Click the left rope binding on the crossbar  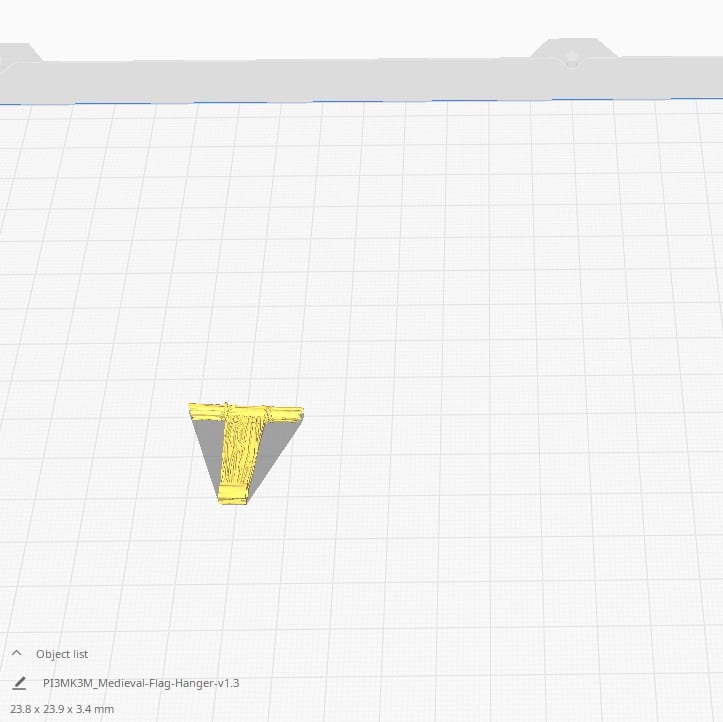pyautogui.click(x=228, y=410)
